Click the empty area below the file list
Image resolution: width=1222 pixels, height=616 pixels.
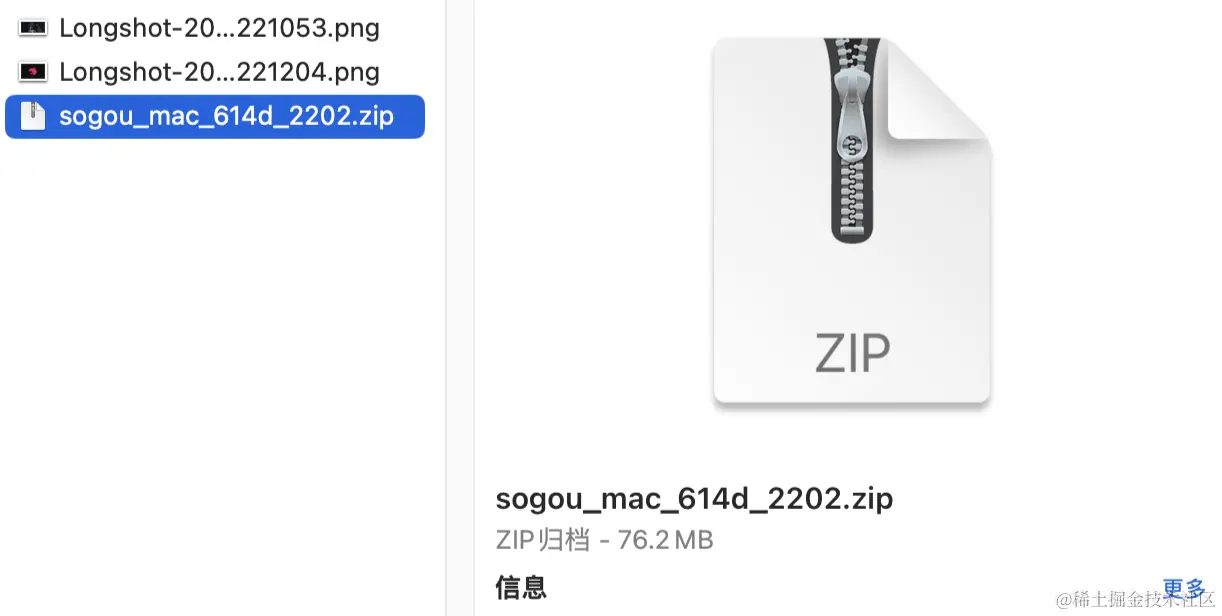pyautogui.click(x=220, y=380)
